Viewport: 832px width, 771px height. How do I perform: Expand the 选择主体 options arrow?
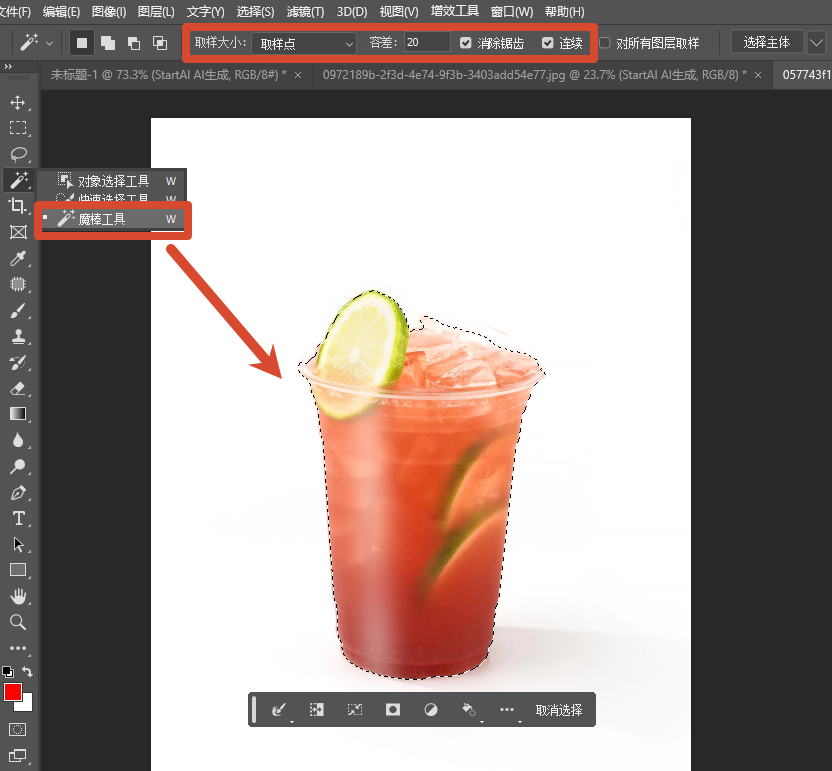tap(817, 43)
